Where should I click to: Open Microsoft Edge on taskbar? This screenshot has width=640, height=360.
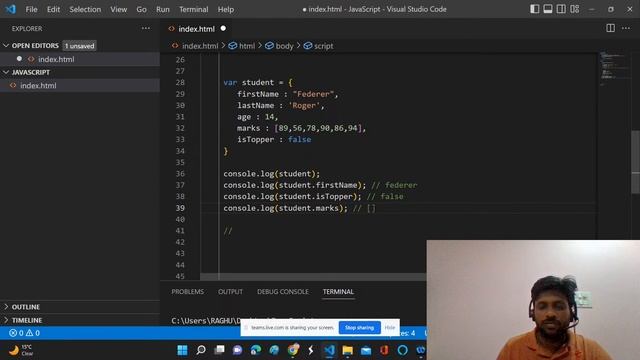coord(256,350)
